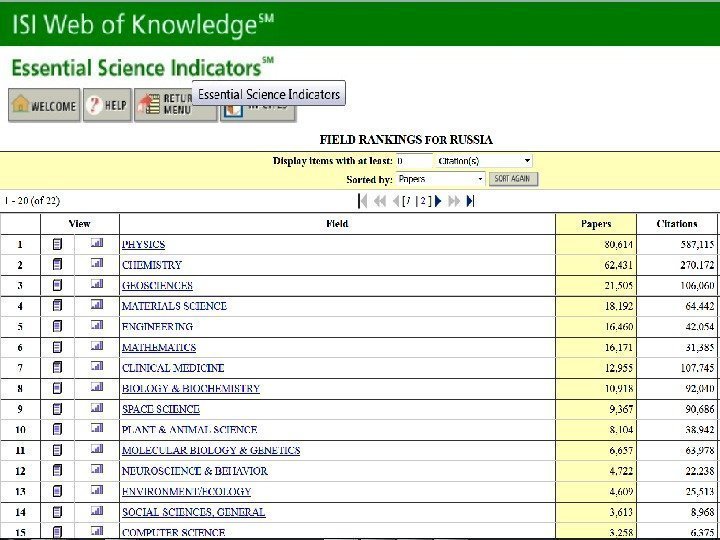Click the 1 - 20 (of 22) results text

coord(32,201)
